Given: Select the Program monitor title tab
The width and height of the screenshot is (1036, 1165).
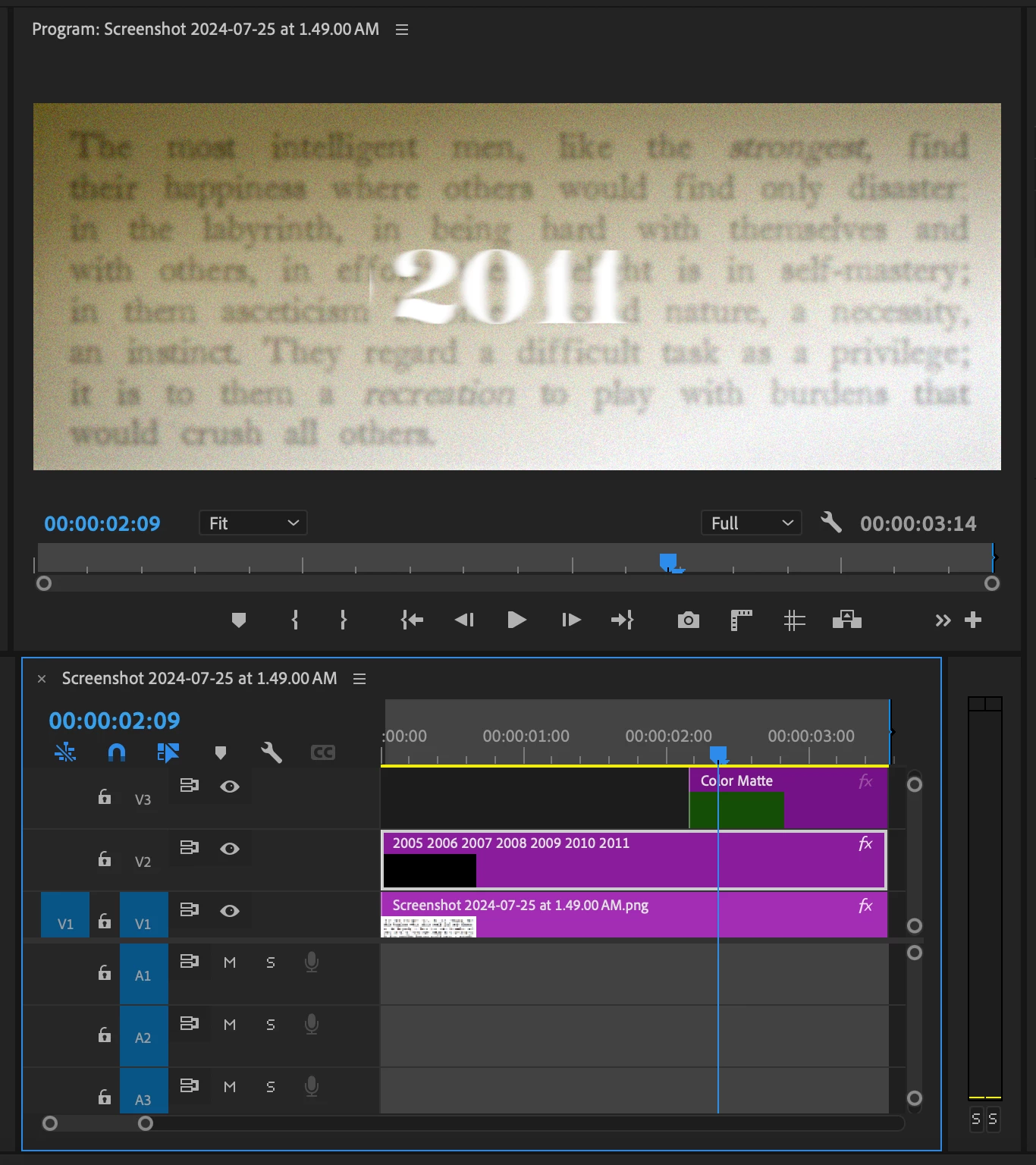Looking at the screenshot, I should (x=206, y=29).
